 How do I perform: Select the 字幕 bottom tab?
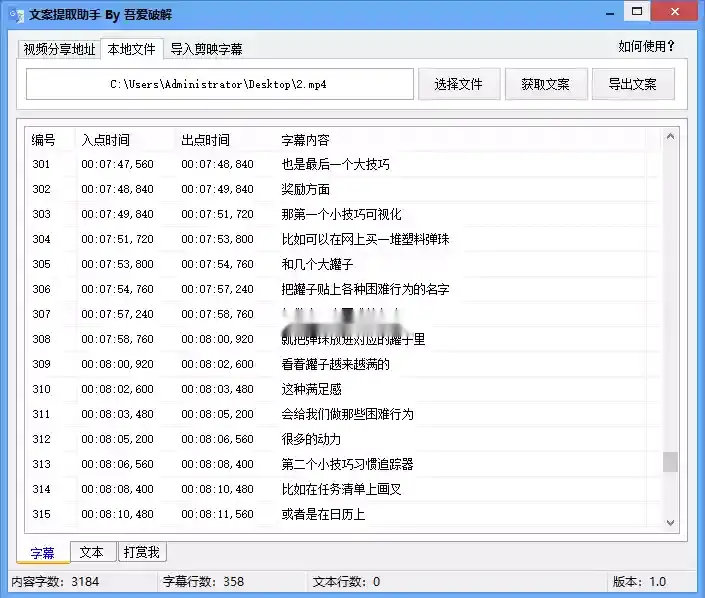[43, 552]
